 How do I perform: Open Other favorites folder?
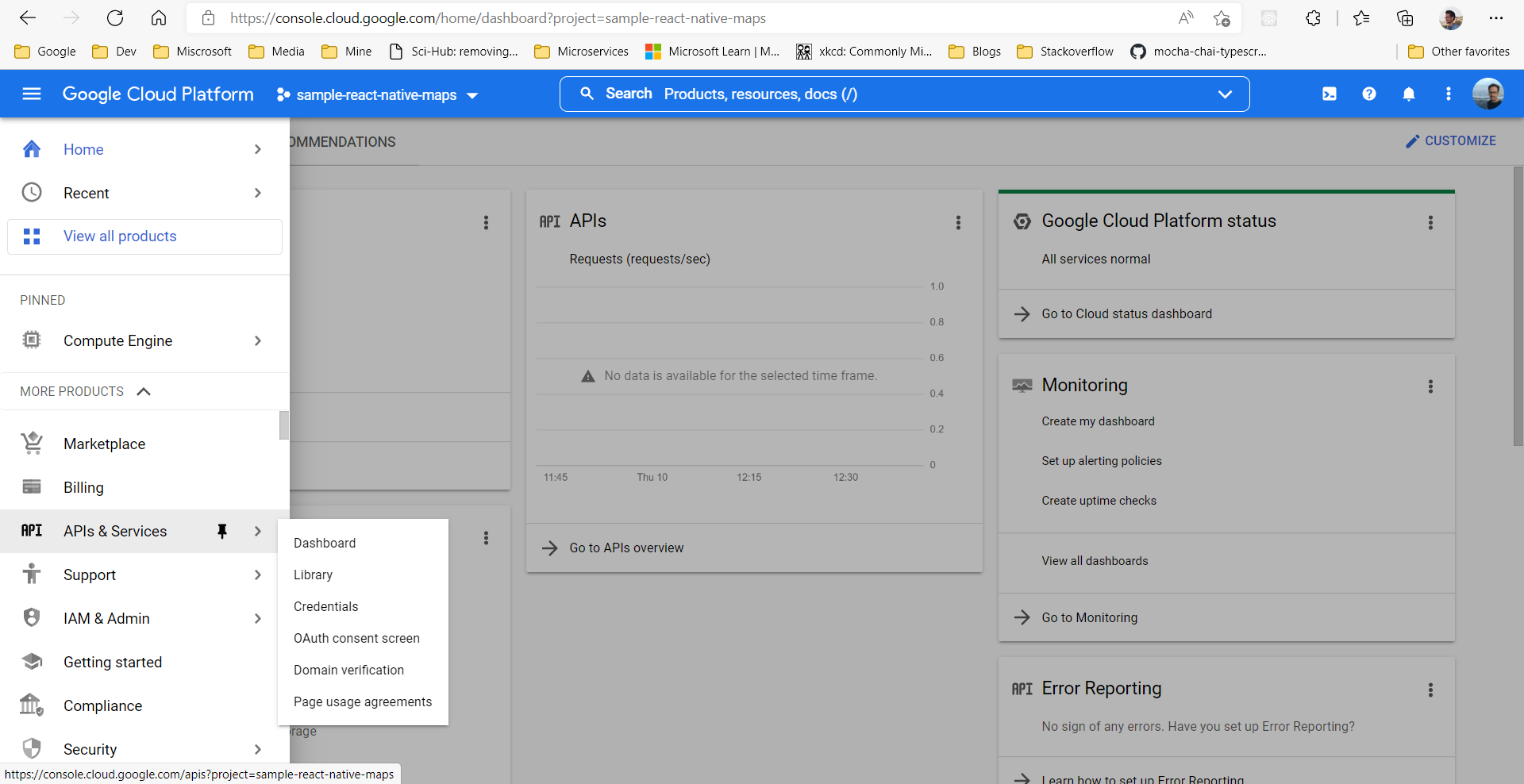(x=1458, y=52)
